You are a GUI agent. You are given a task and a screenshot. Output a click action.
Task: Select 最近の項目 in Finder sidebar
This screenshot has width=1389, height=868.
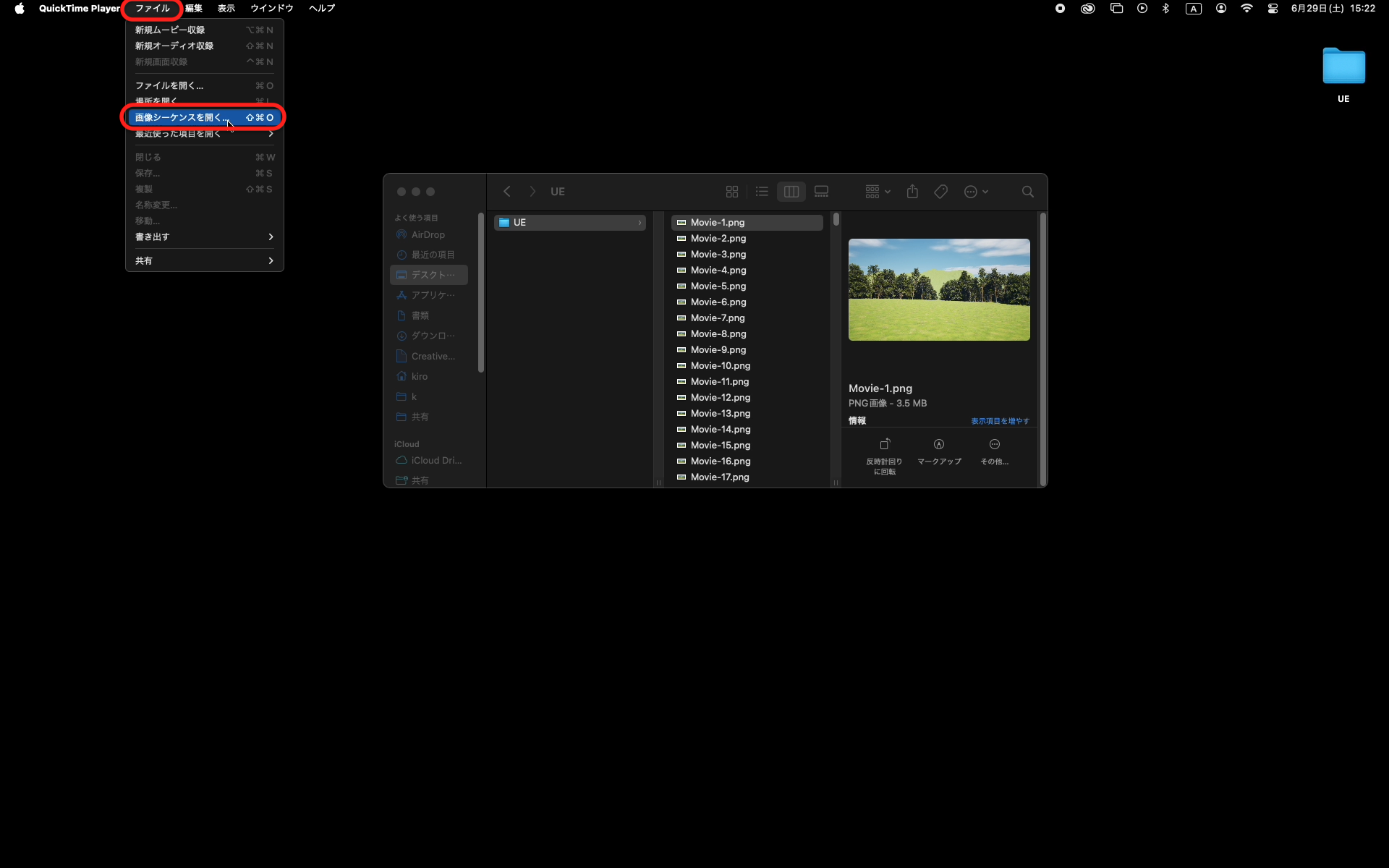click(429, 255)
